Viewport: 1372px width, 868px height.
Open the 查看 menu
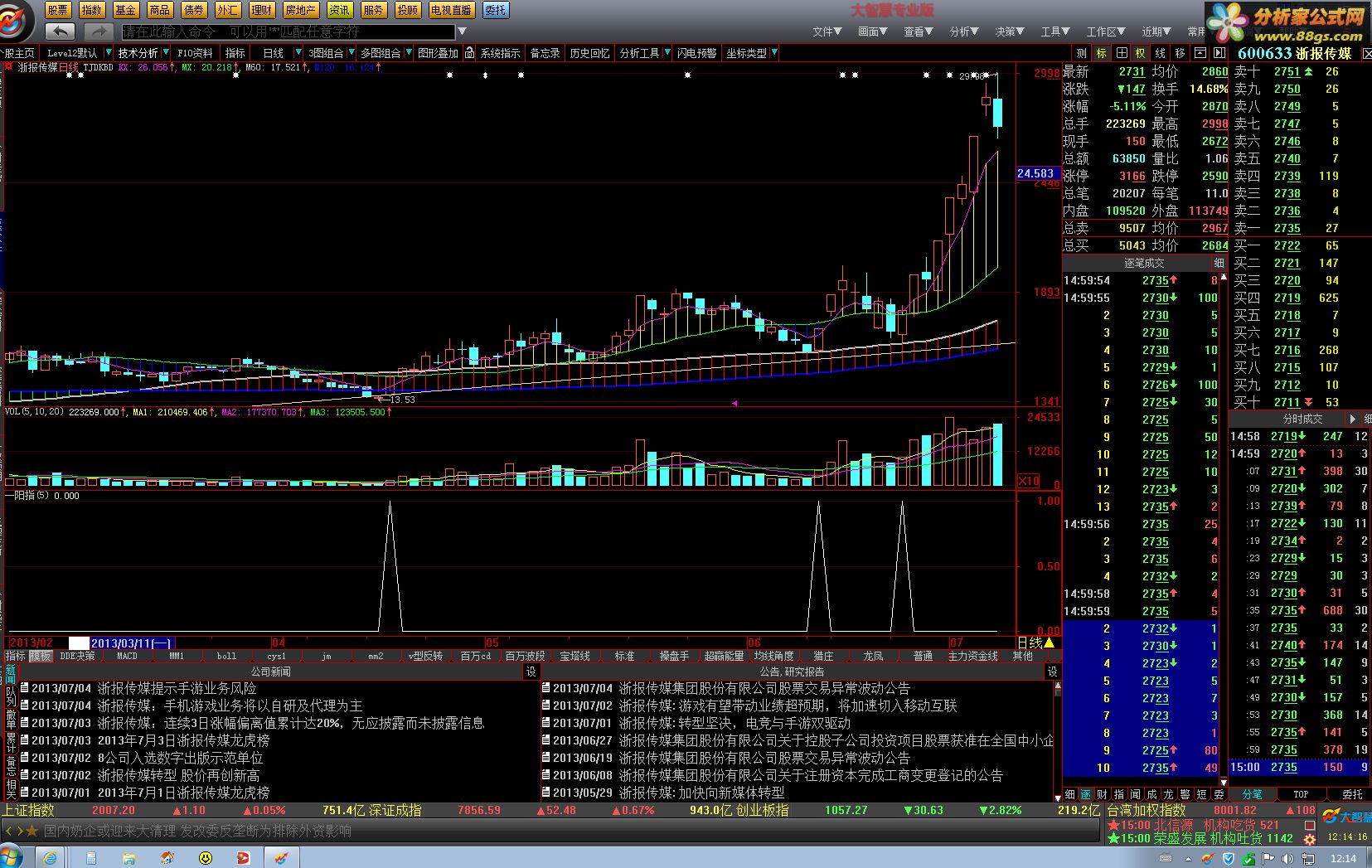click(918, 32)
